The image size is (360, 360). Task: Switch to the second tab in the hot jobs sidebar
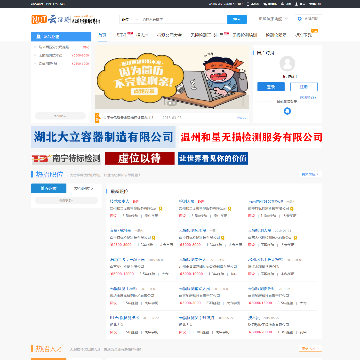pos(83,188)
